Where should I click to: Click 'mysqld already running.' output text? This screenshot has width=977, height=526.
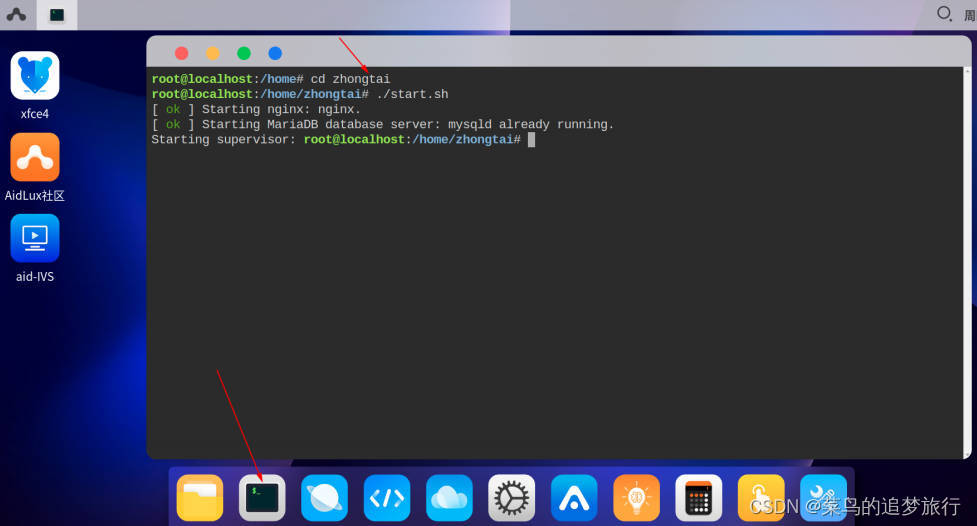click(531, 124)
